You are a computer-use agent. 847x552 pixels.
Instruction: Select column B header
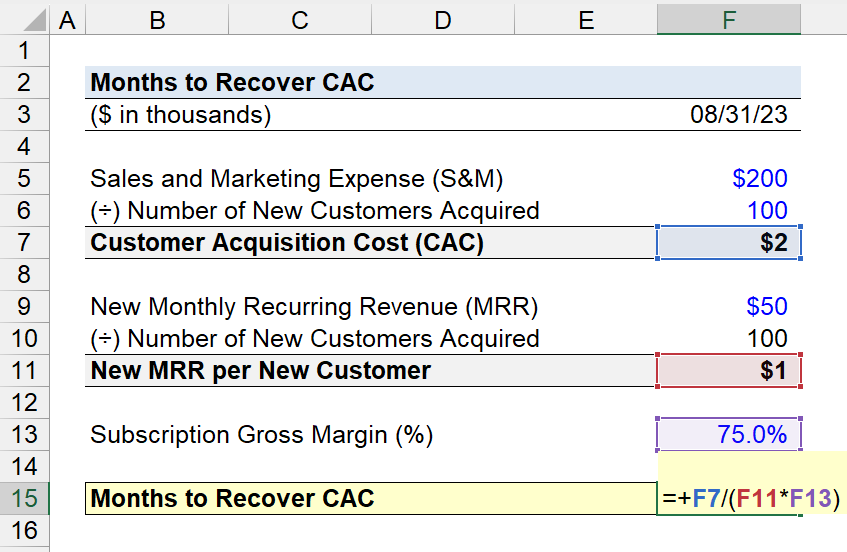(157, 20)
